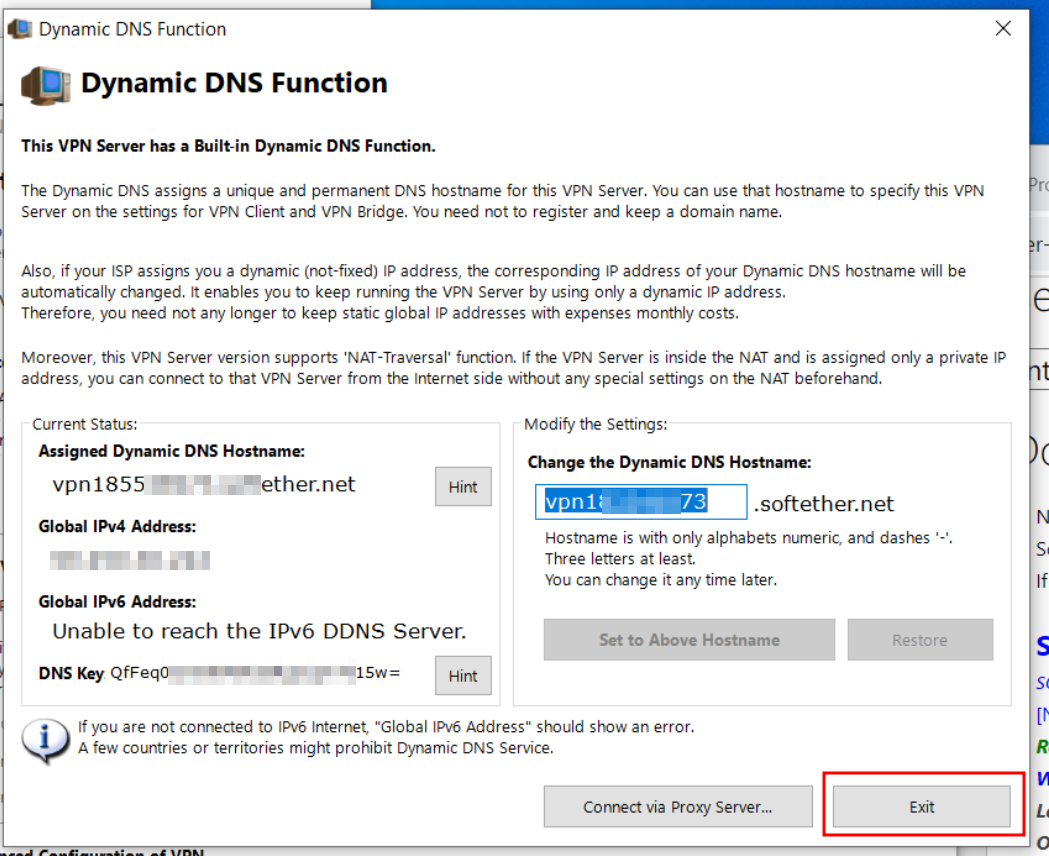Screen dimensions: 1049x856
Task: Exit the Dynamic DNS dialog
Action: click(921, 807)
